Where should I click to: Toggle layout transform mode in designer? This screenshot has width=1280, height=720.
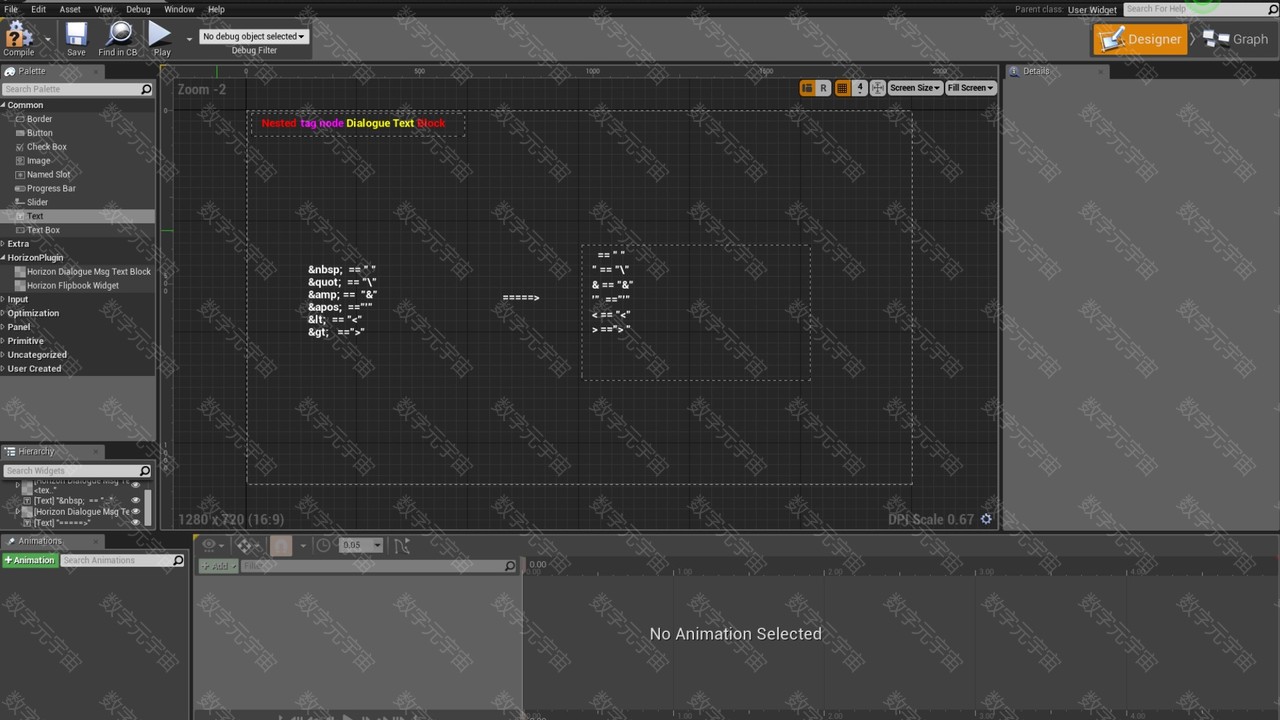point(807,88)
